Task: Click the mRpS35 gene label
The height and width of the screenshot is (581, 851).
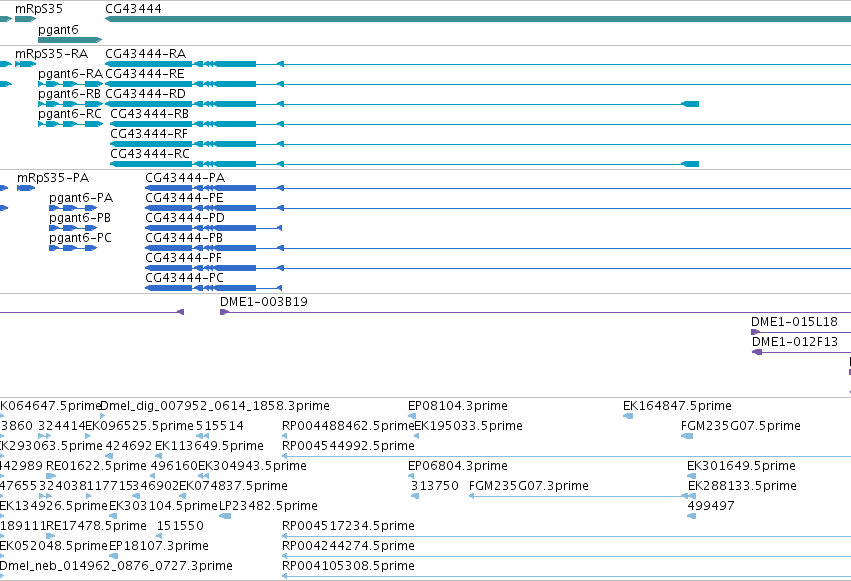Action: (x=39, y=9)
